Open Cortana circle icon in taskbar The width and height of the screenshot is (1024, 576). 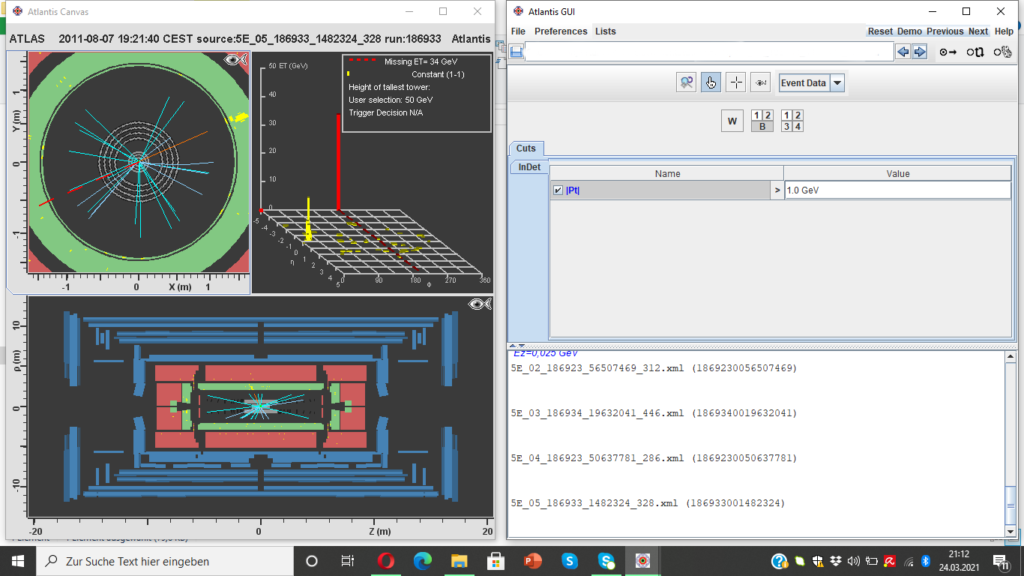[x=312, y=561]
